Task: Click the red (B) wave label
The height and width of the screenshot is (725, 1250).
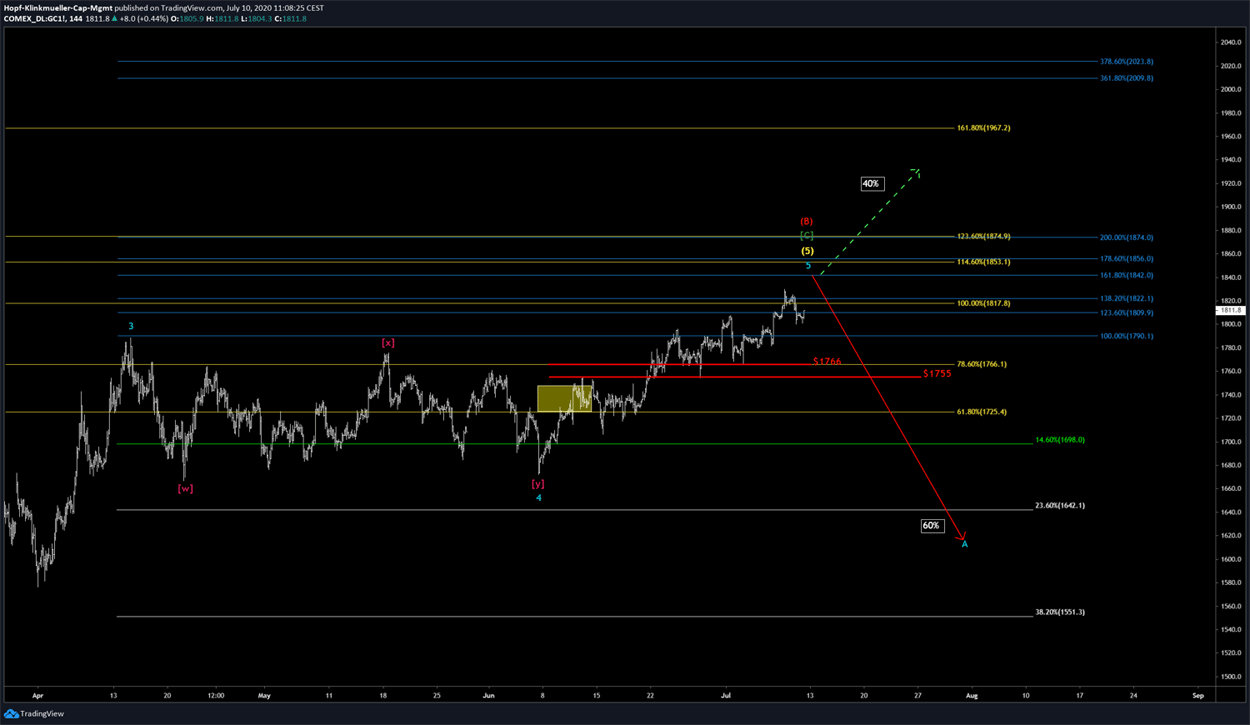Action: [806, 221]
